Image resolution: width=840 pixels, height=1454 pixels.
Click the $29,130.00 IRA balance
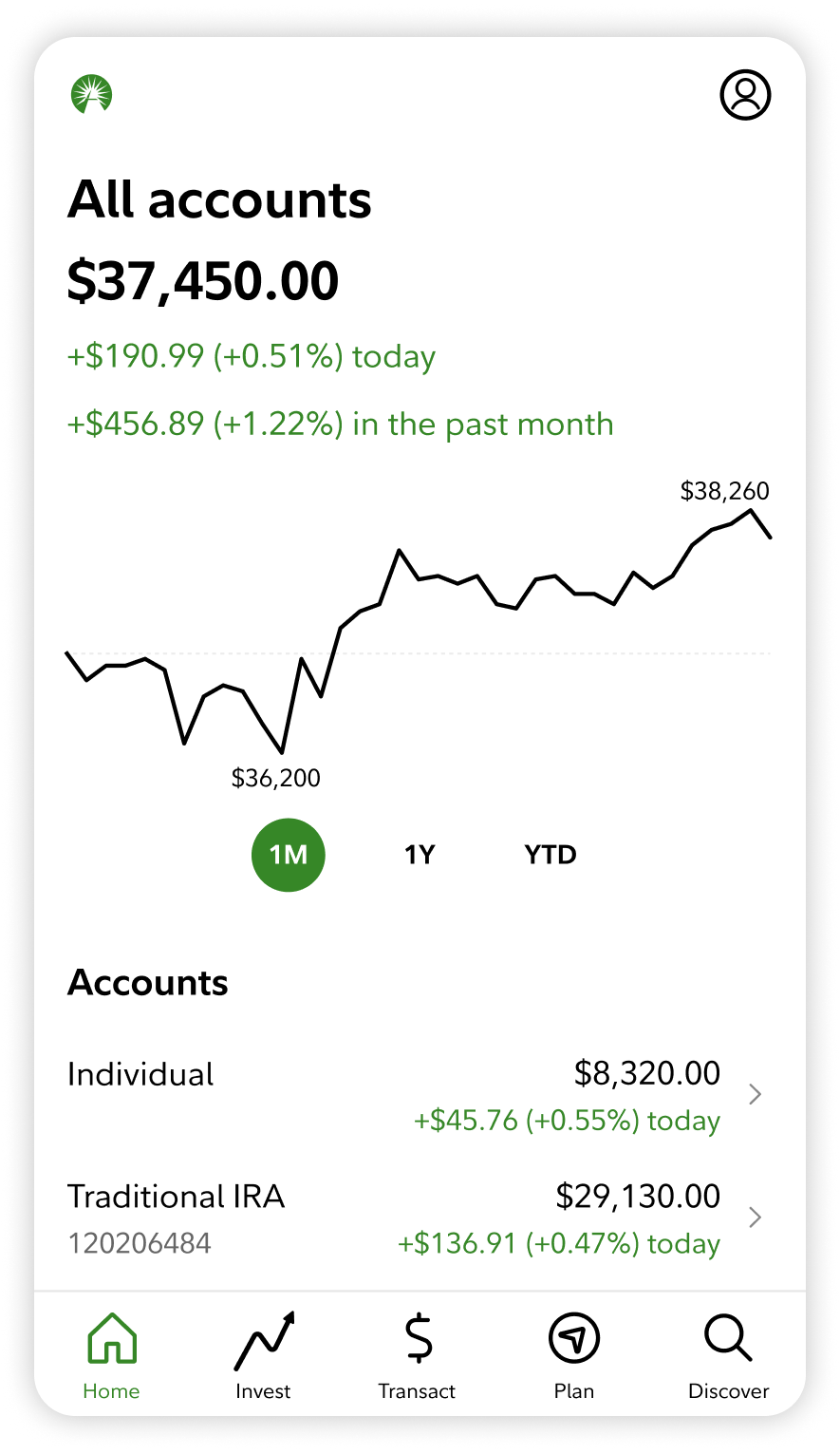click(x=638, y=1197)
